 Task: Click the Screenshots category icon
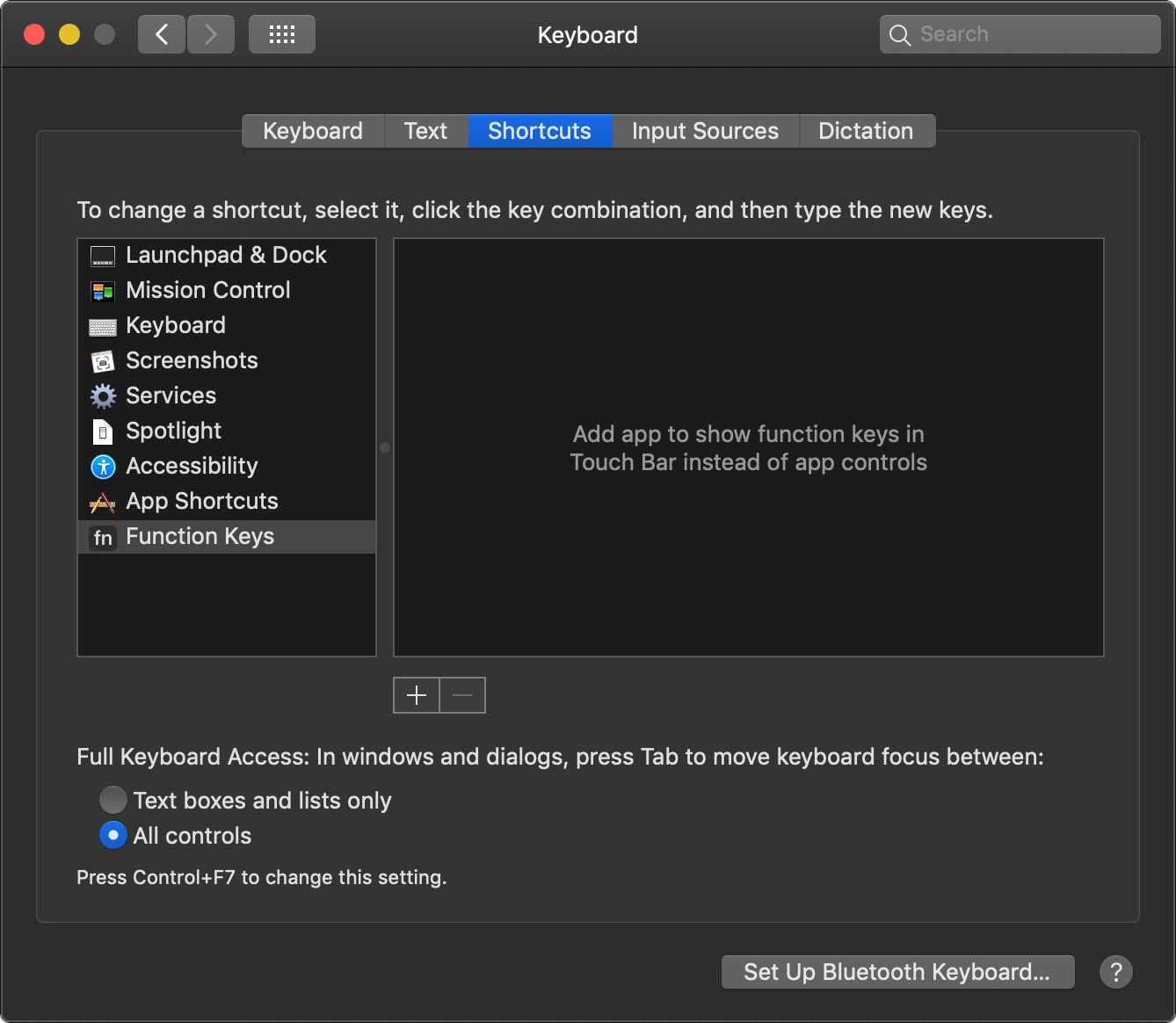[103, 361]
